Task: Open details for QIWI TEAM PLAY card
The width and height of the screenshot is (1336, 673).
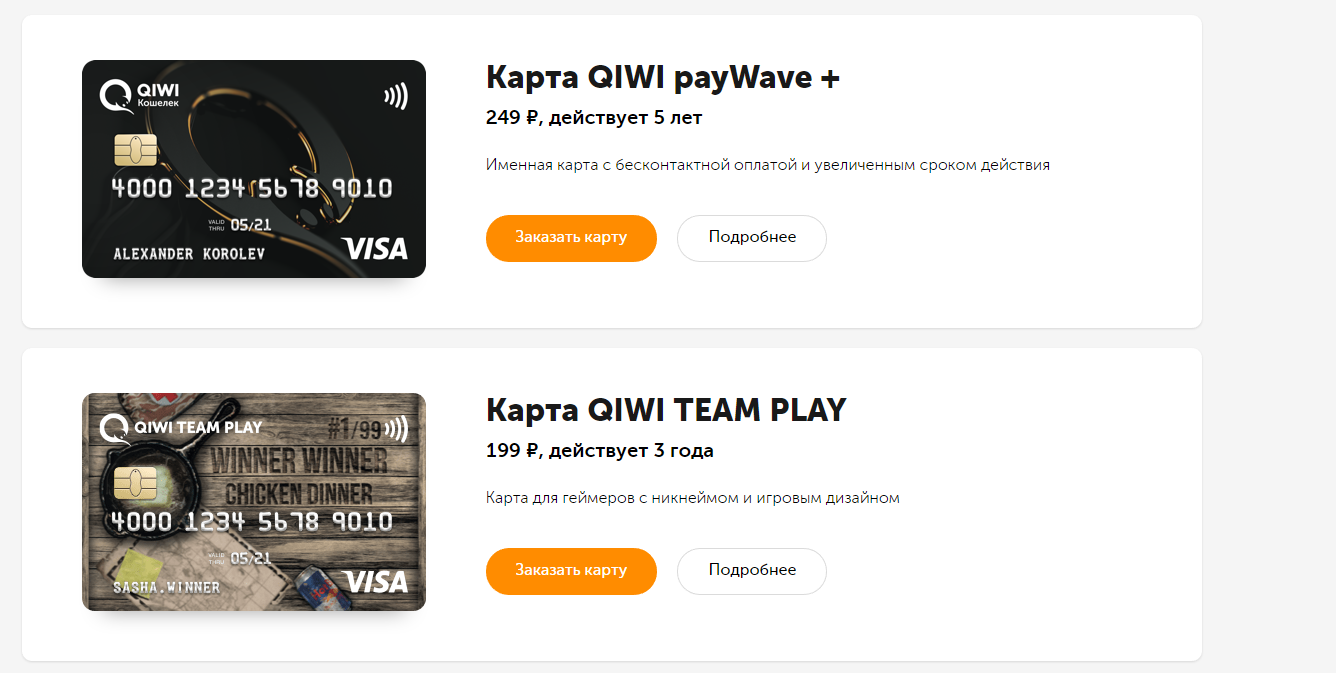Action: click(x=752, y=571)
